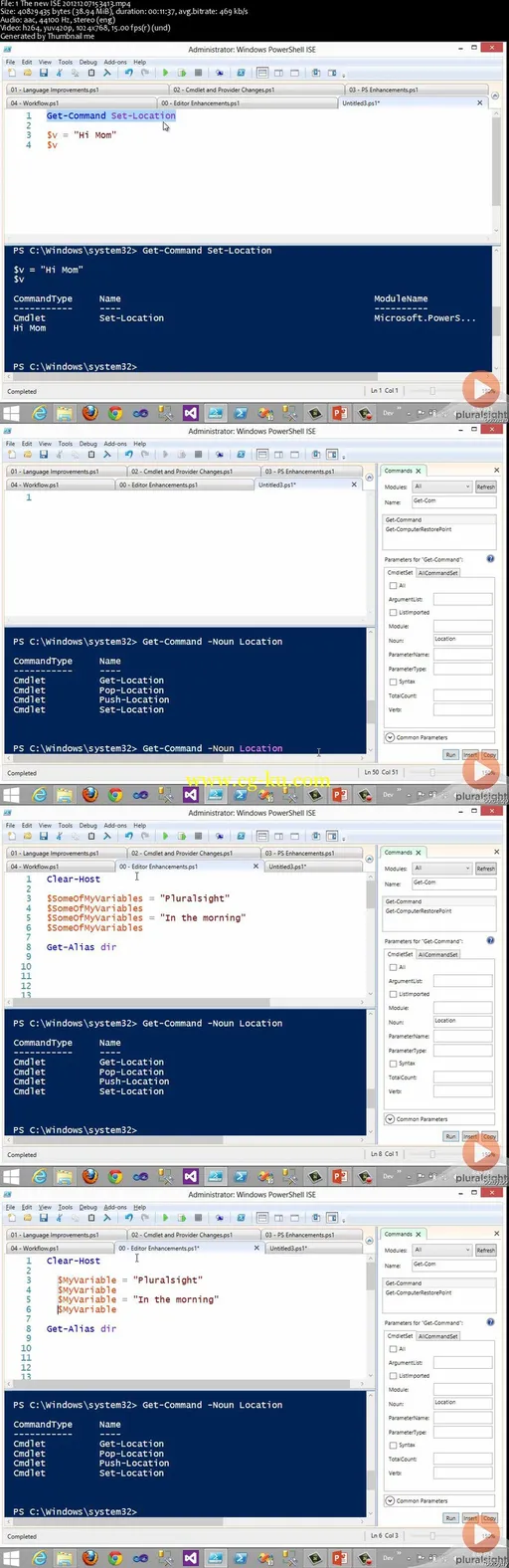The width and height of the screenshot is (509, 1568).
Task: Tick All checkbox in second frame Commands pane
Action: [x=393, y=585]
